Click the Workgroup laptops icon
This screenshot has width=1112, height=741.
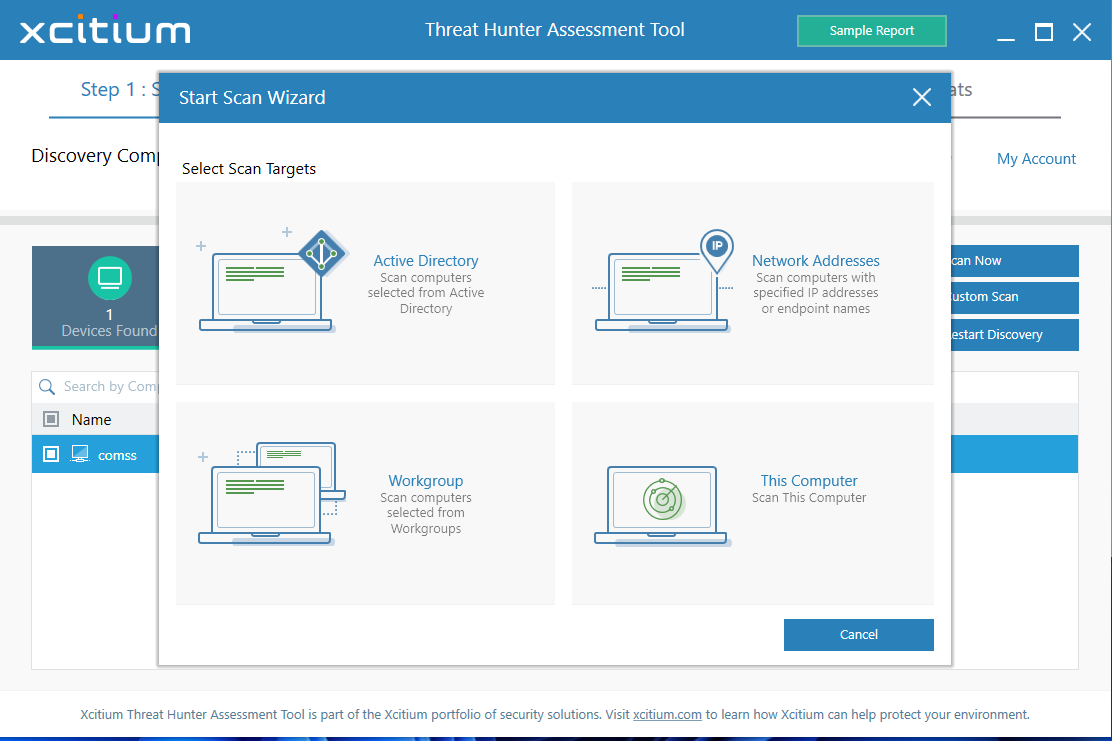pos(272,494)
